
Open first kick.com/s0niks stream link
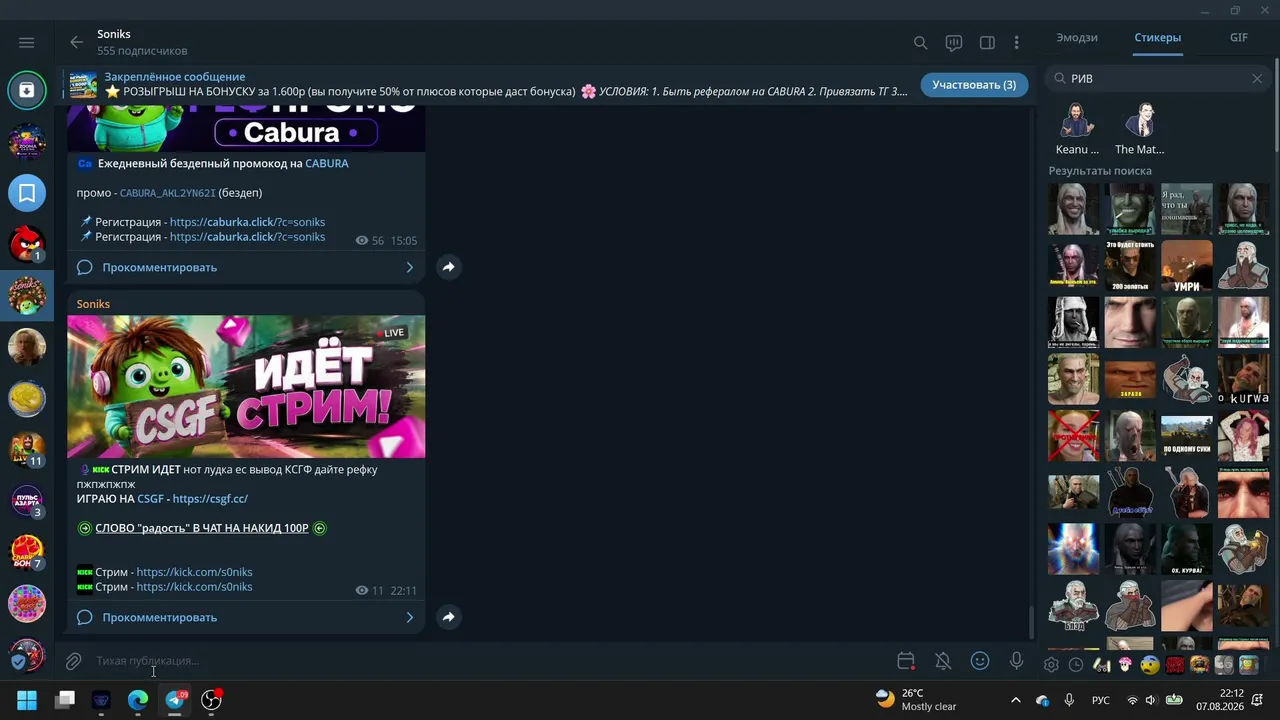pos(194,572)
